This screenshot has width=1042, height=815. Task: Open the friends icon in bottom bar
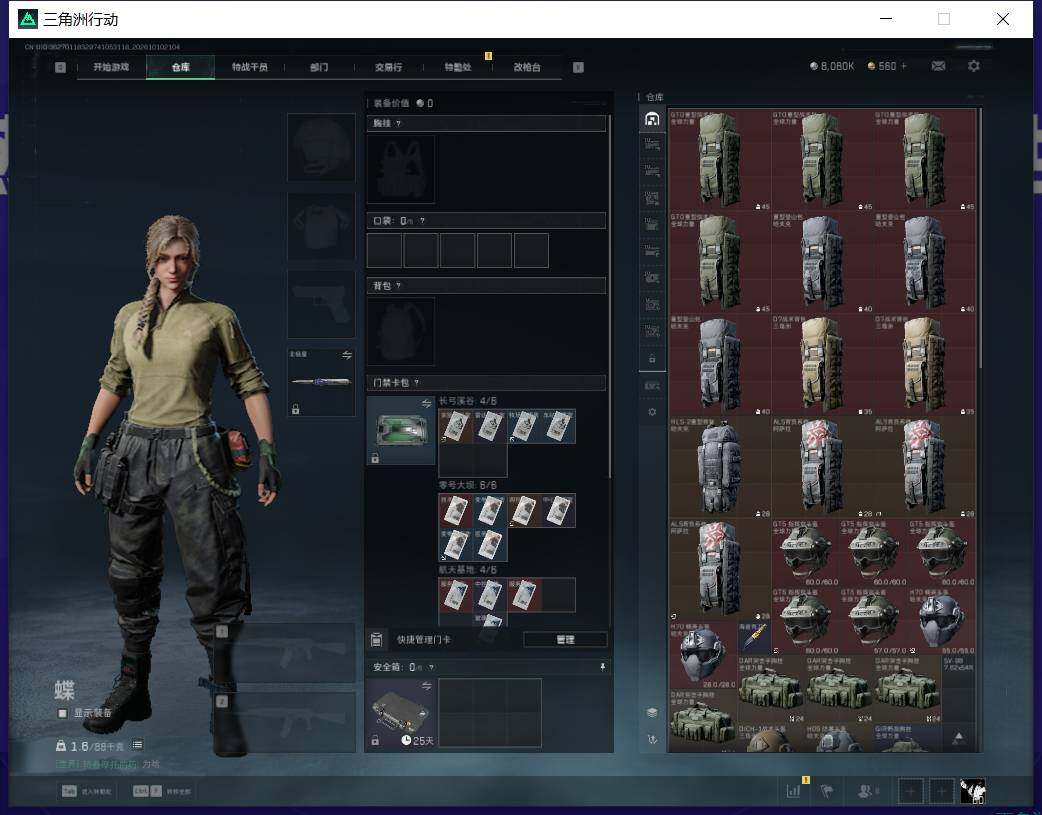click(865, 790)
